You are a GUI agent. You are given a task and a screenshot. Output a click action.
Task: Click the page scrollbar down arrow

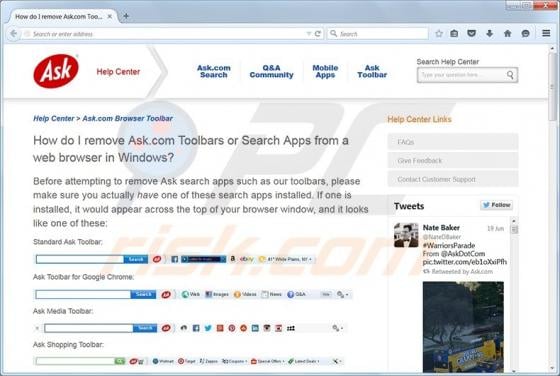click(552, 368)
